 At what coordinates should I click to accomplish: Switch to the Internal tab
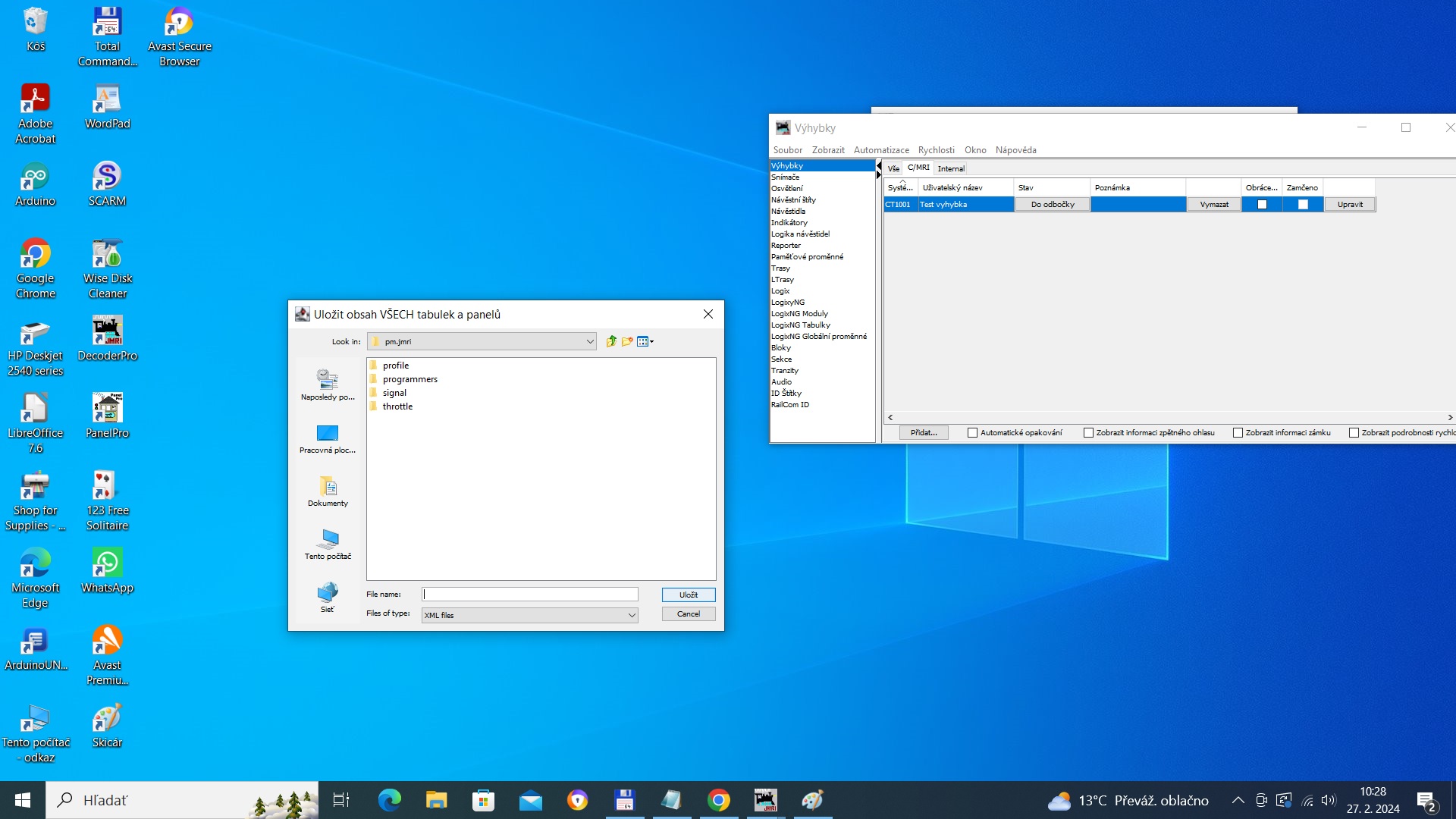(x=950, y=168)
